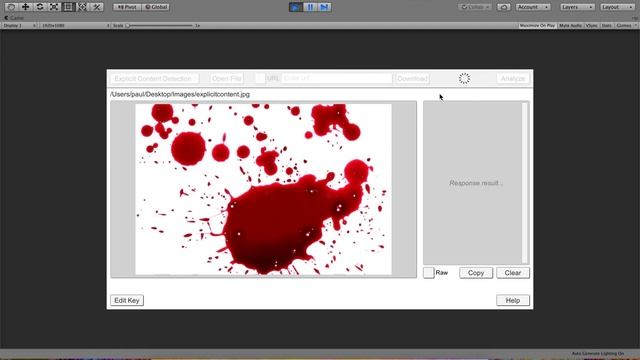
Task: Select the Rect transform tool
Action: pyautogui.click(x=68, y=7)
